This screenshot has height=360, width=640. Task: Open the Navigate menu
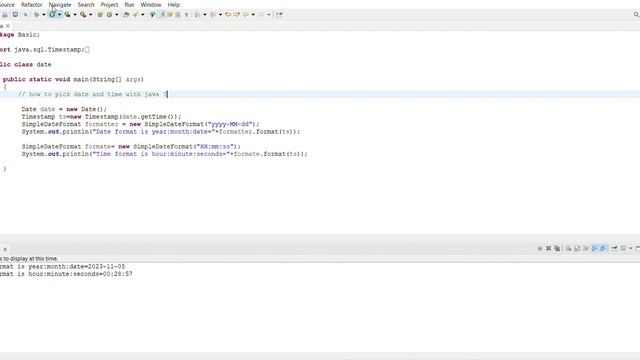click(60, 5)
